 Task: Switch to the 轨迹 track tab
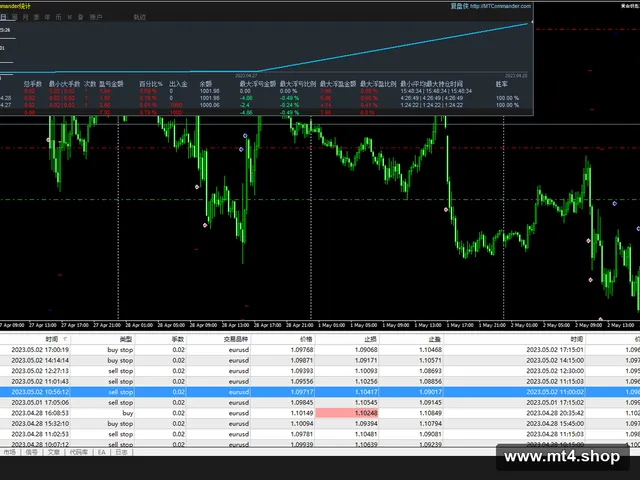[140, 17]
